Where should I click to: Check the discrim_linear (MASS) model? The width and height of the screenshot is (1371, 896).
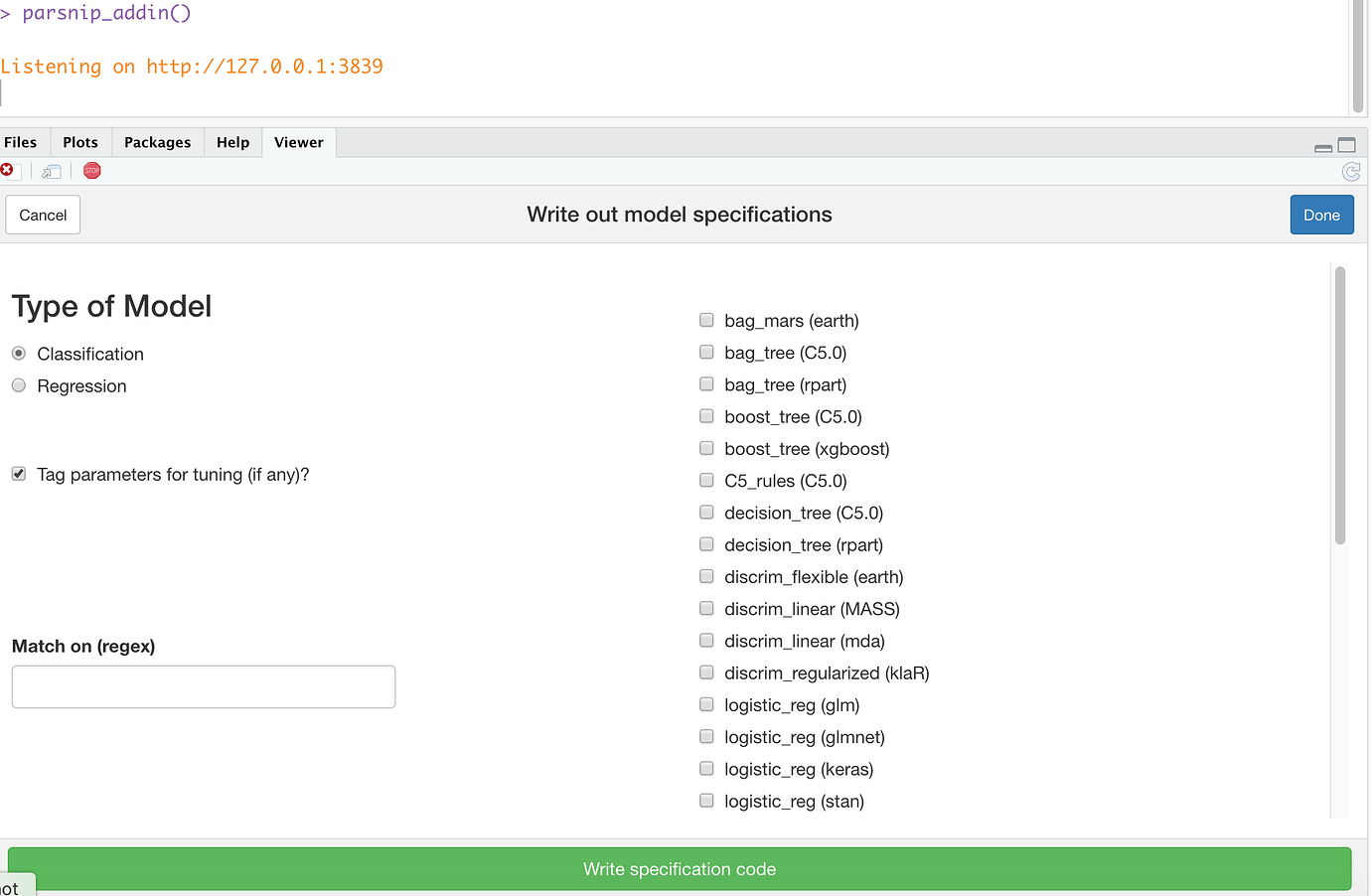click(706, 607)
